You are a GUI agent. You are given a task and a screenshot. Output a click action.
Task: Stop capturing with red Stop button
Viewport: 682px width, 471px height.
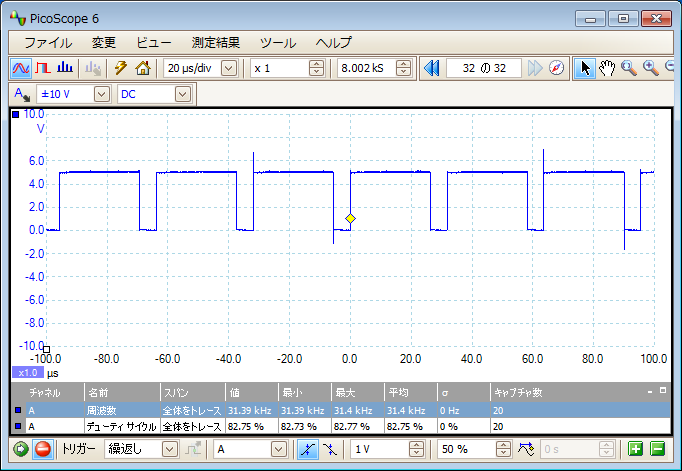click(x=43, y=449)
